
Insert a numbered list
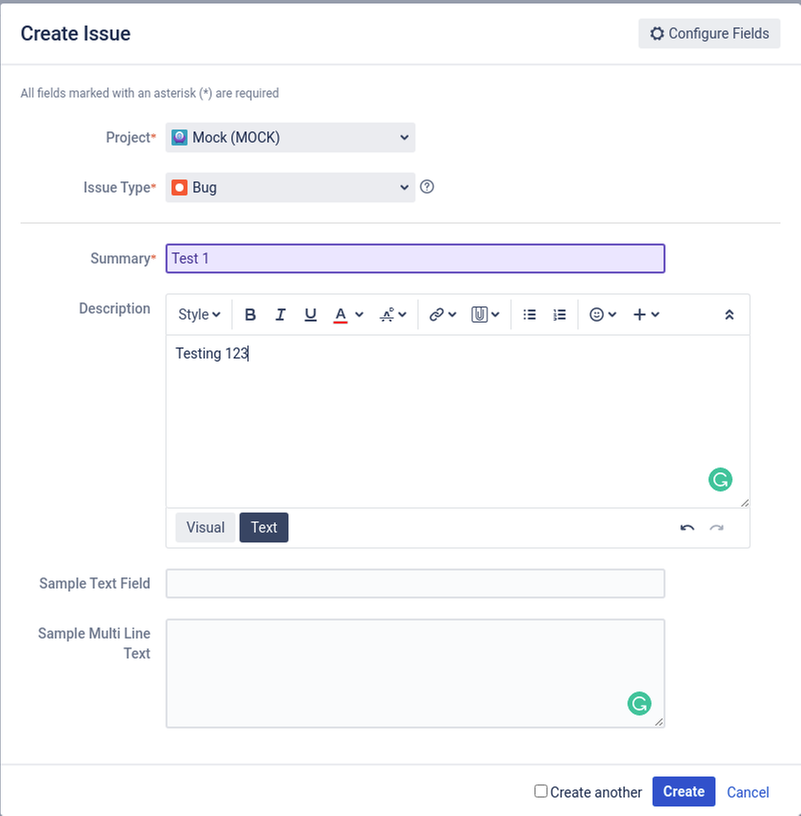(560, 314)
